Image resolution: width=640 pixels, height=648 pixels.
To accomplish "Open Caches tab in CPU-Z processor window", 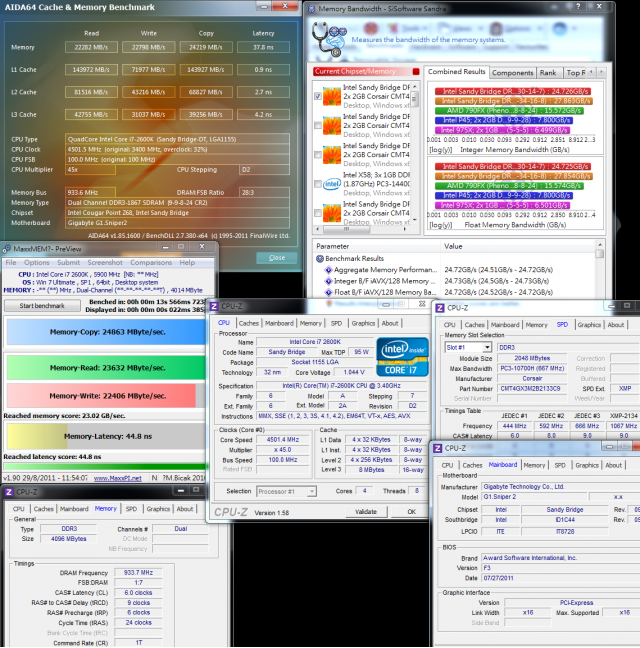I will (x=249, y=323).
